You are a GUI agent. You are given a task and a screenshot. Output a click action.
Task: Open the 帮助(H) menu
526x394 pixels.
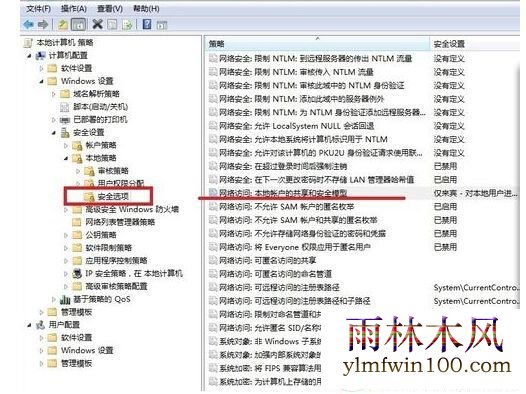pos(146,8)
